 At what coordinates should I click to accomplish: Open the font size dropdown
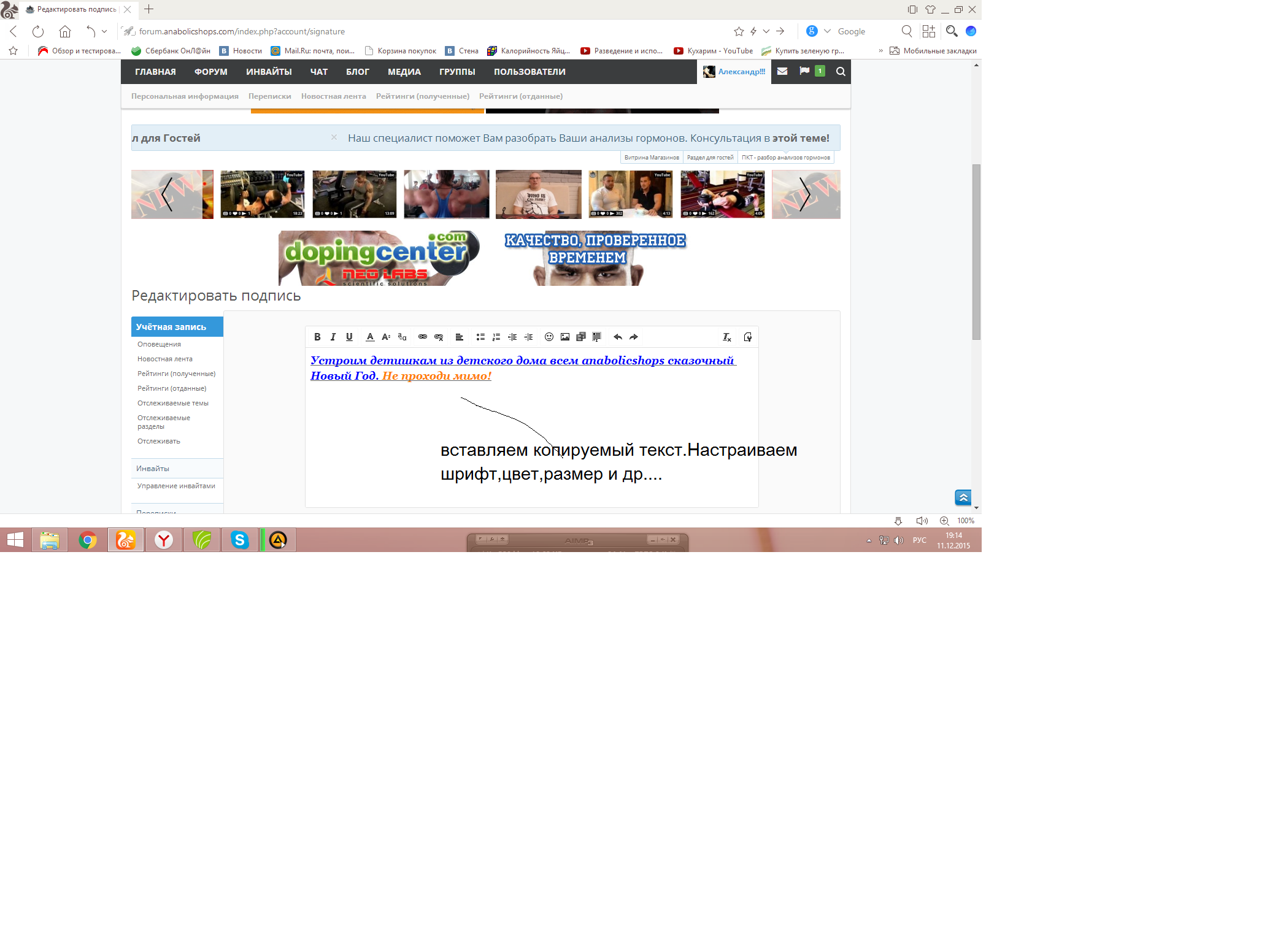pyautogui.click(x=386, y=337)
